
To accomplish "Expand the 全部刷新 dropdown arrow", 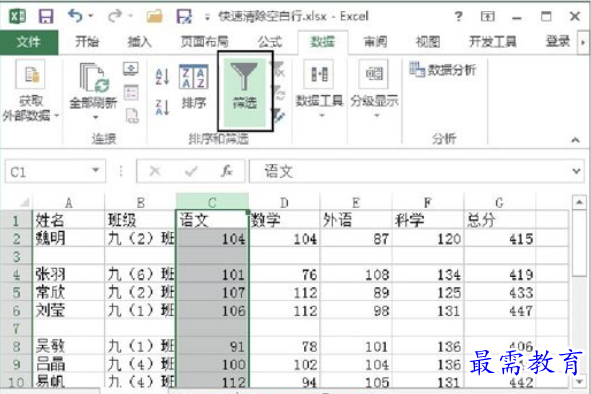I will (95, 117).
